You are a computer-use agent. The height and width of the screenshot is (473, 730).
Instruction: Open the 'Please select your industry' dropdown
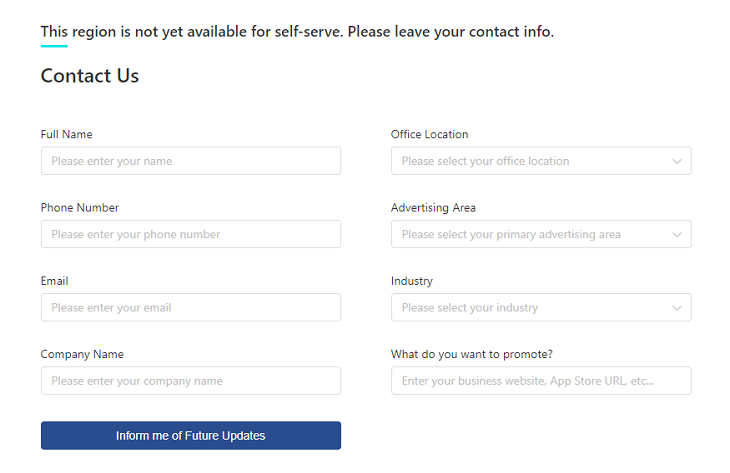click(530, 308)
